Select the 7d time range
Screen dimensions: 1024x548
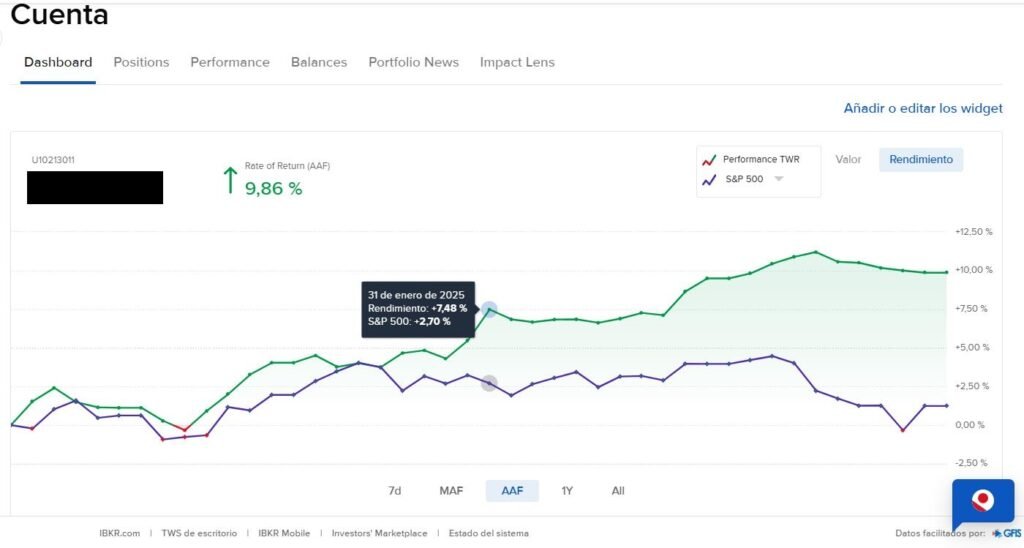(395, 491)
